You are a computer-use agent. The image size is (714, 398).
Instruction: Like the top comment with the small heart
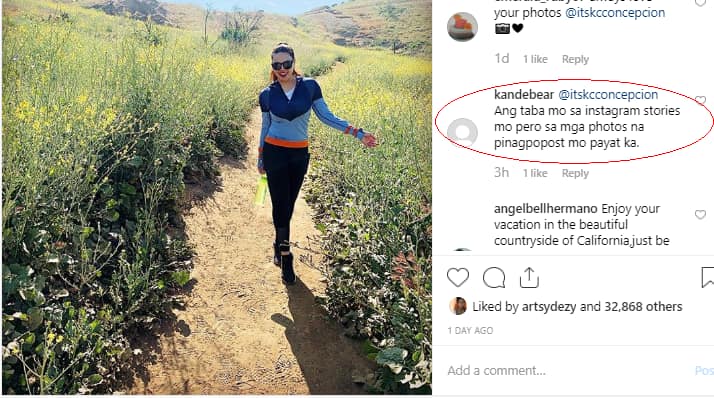(700, 2)
